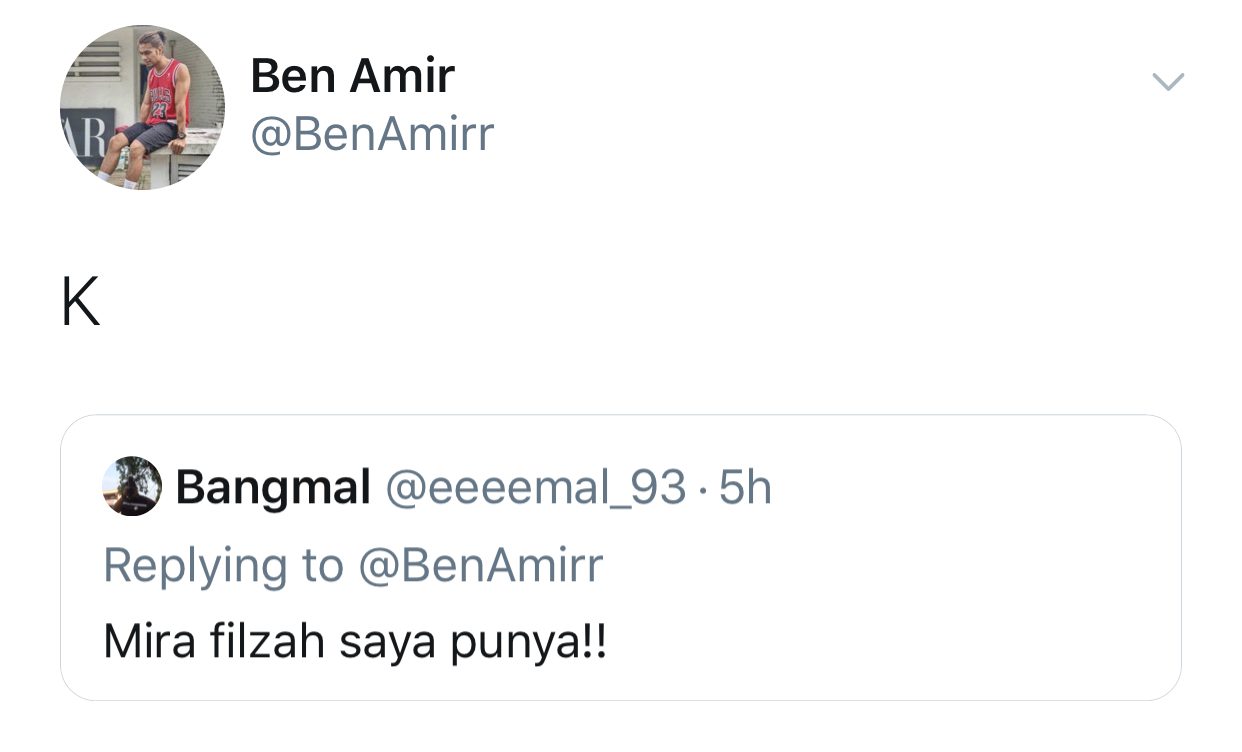This screenshot has height=752, width=1242.
Task: Click the 5h timestamp
Action: click(746, 488)
